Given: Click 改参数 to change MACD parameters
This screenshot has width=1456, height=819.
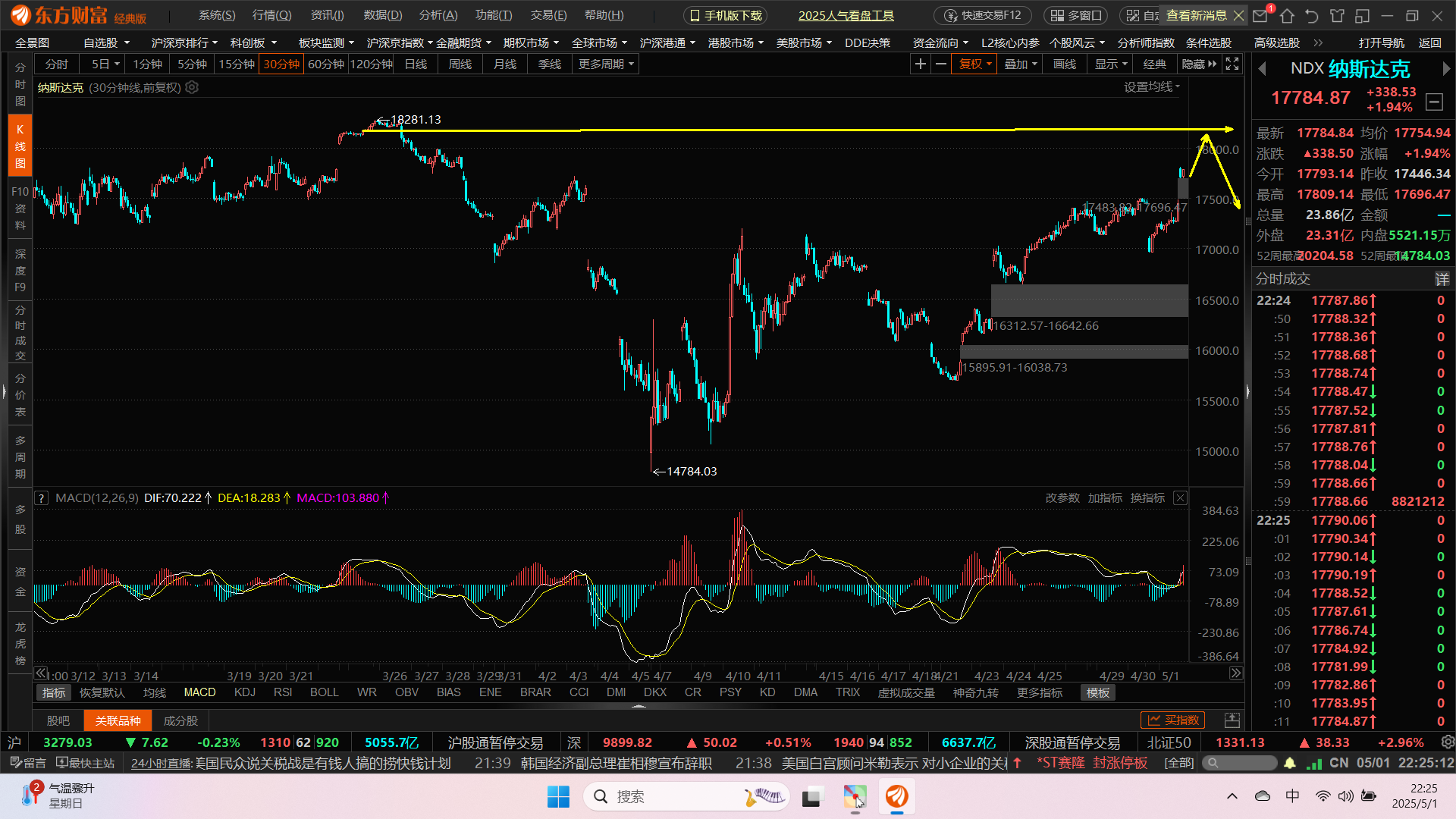Looking at the screenshot, I should click(x=1062, y=497).
